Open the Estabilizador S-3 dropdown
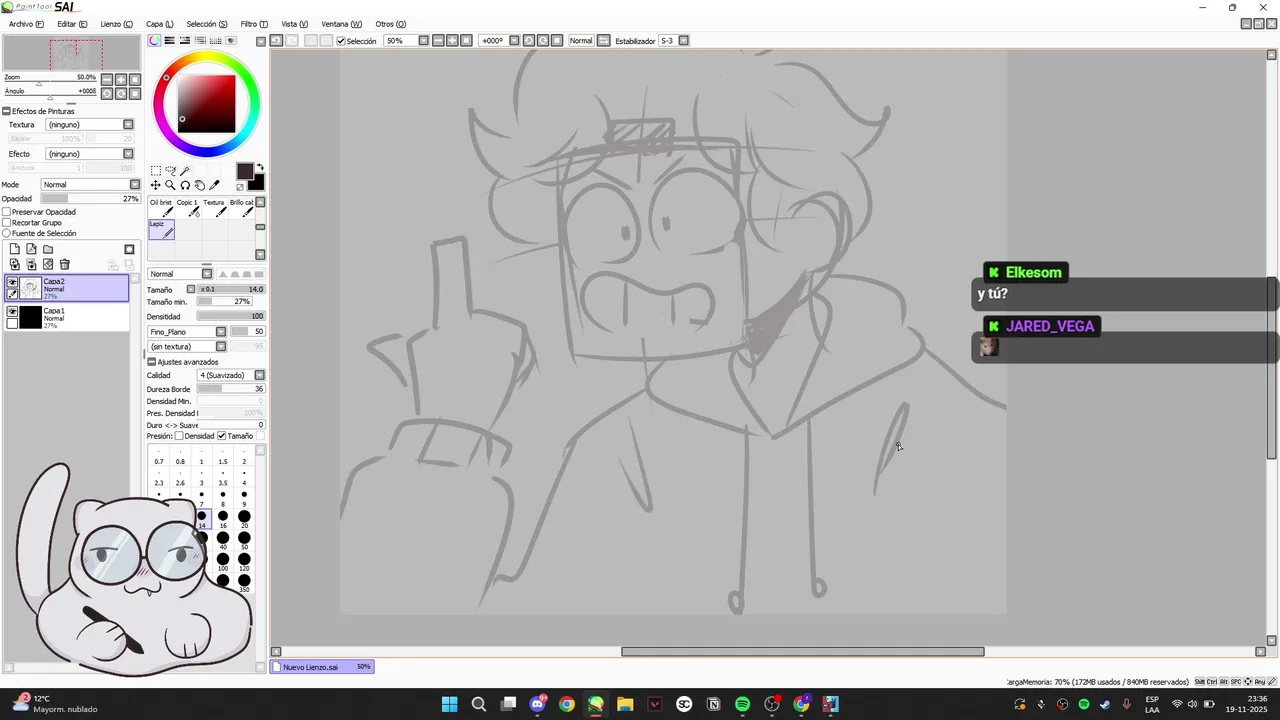1280x720 pixels. pyautogui.click(x=683, y=41)
